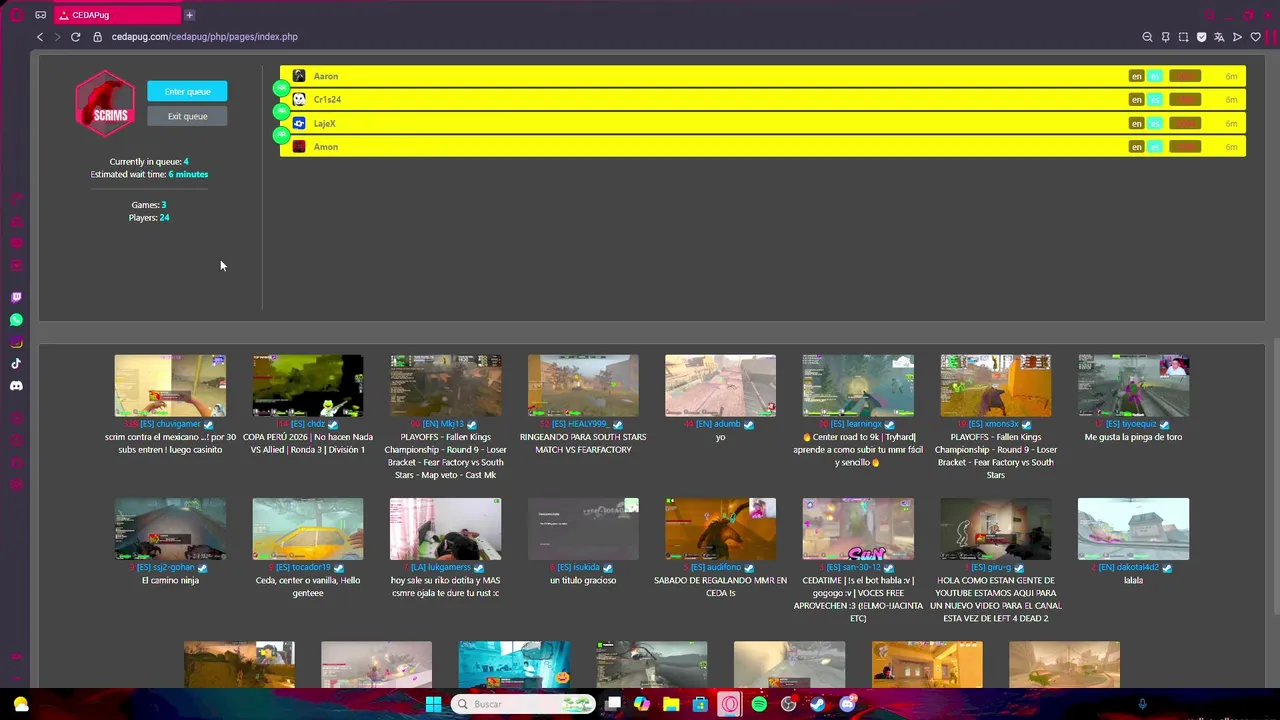Reload the page with the refresh icon
This screenshot has height=720, width=1280.
point(75,37)
